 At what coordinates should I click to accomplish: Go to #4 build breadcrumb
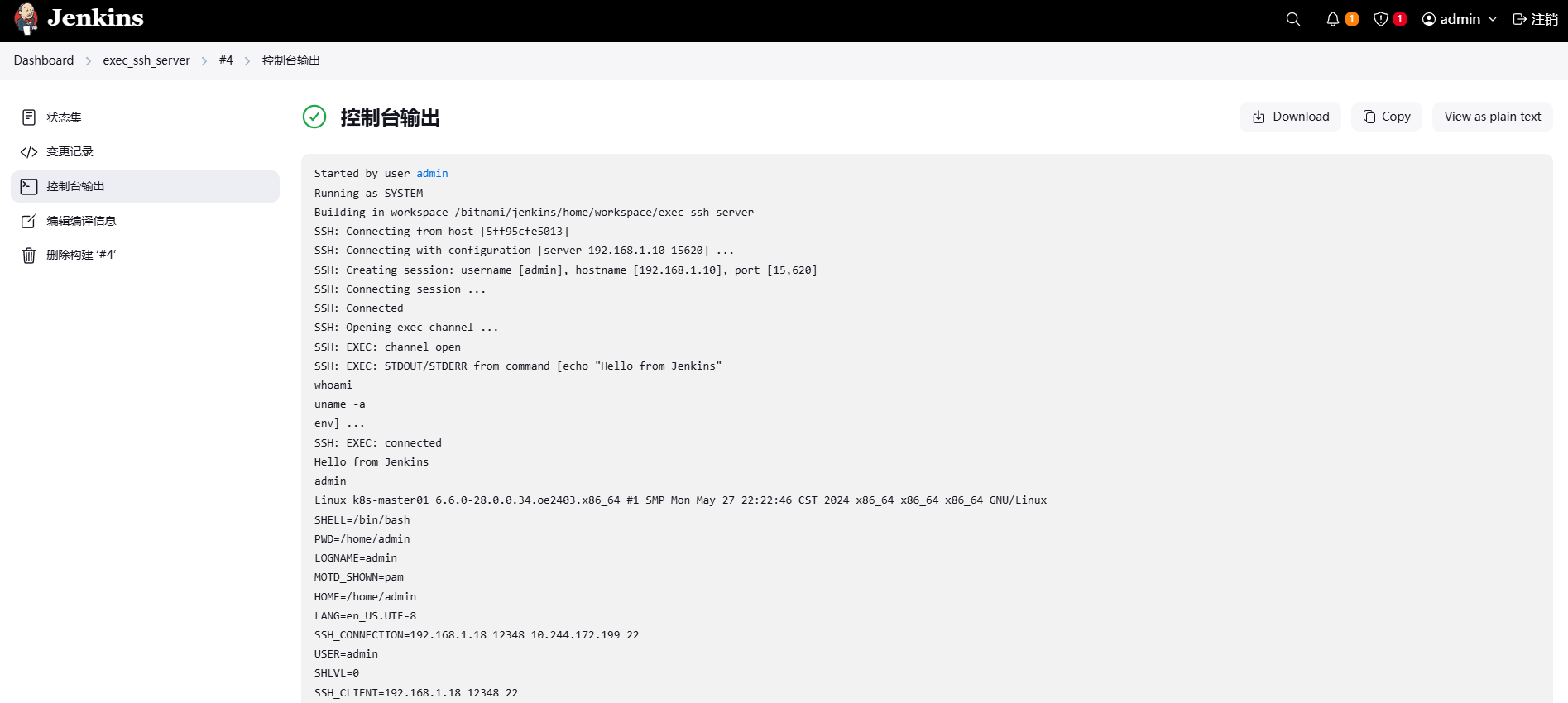coord(226,60)
